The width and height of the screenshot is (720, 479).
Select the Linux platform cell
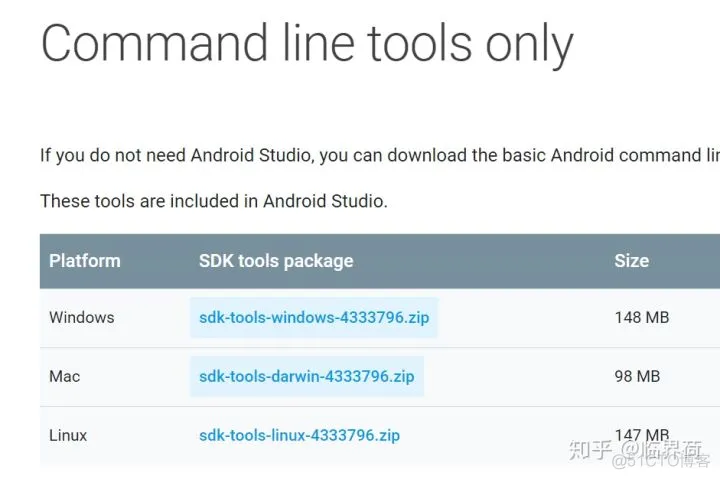68,435
